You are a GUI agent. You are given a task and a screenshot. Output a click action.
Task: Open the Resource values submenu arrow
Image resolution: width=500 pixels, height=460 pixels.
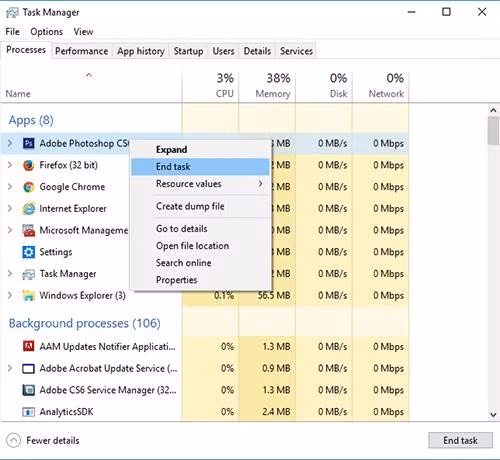click(x=261, y=184)
